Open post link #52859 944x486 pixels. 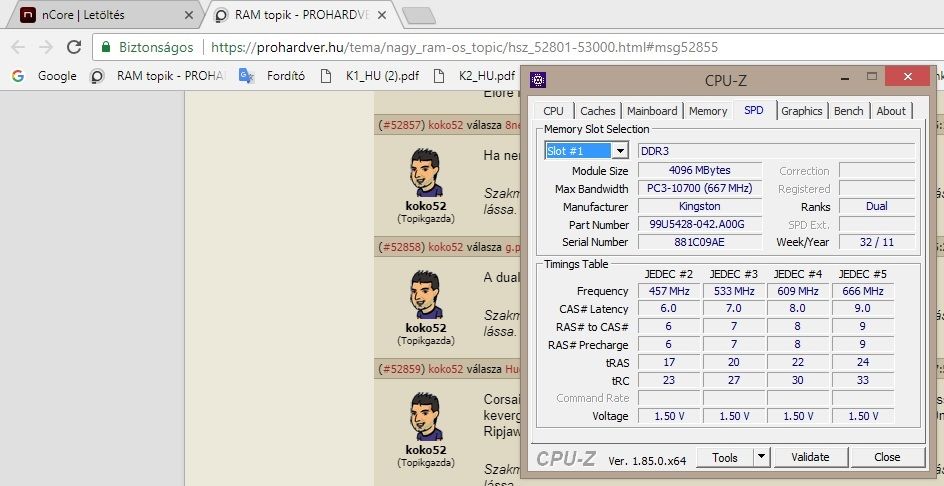402,369
